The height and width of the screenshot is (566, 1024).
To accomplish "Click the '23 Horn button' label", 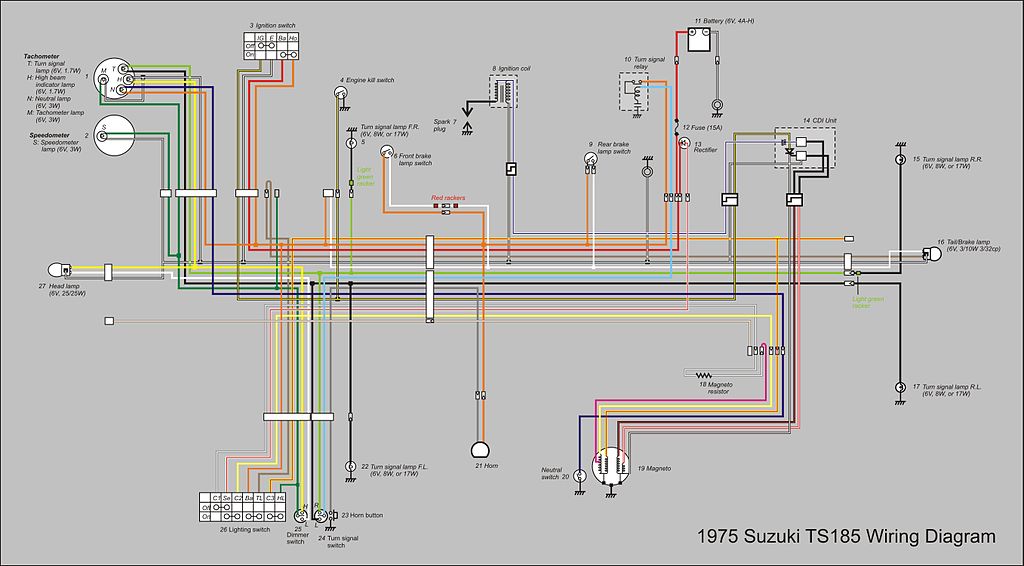I will 362,515.
